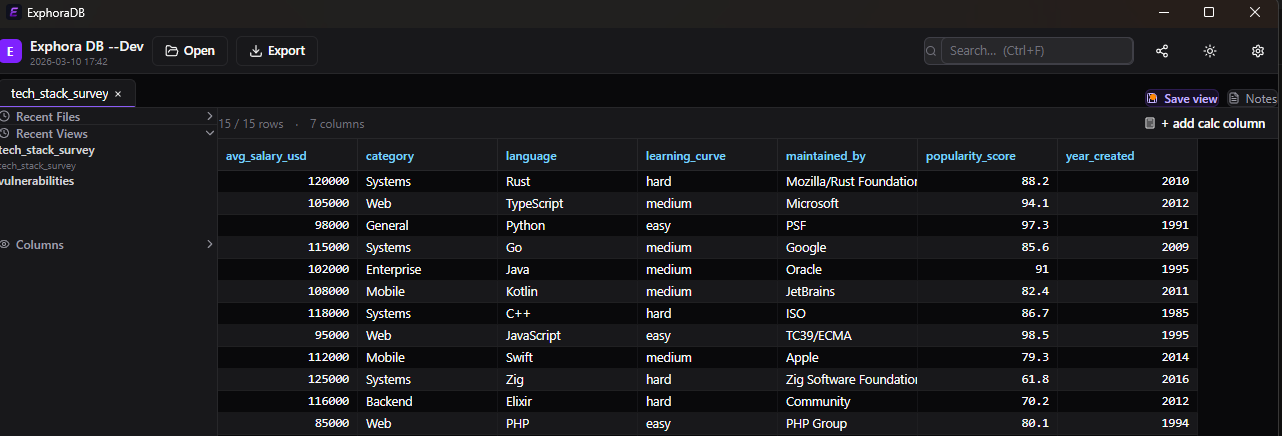Expand the Recent Files section chevron
1282x436 pixels.
pyautogui.click(x=209, y=117)
